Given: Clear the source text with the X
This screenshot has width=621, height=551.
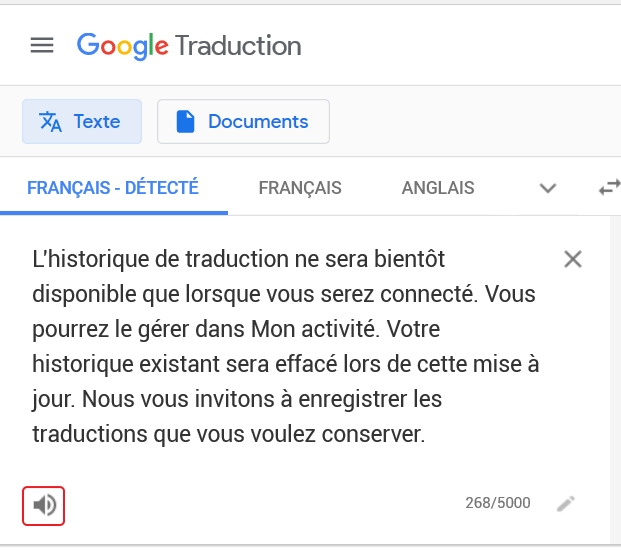Looking at the screenshot, I should (573, 259).
